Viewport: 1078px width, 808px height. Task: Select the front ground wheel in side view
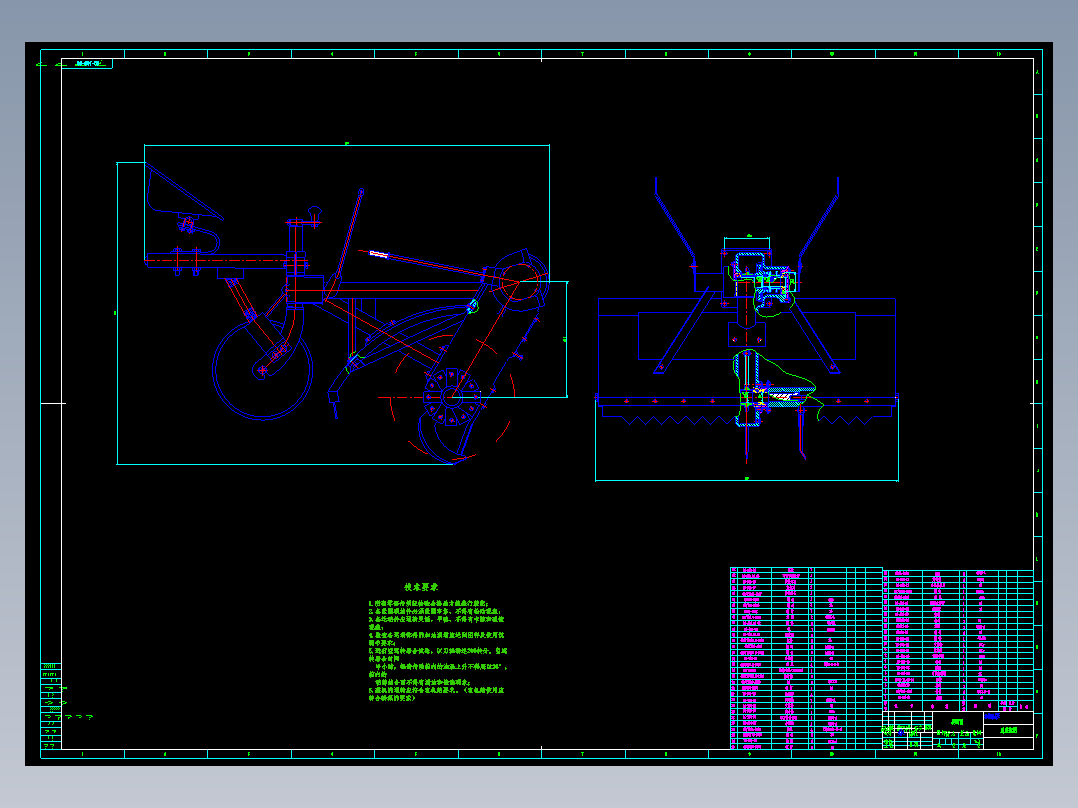click(263, 370)
